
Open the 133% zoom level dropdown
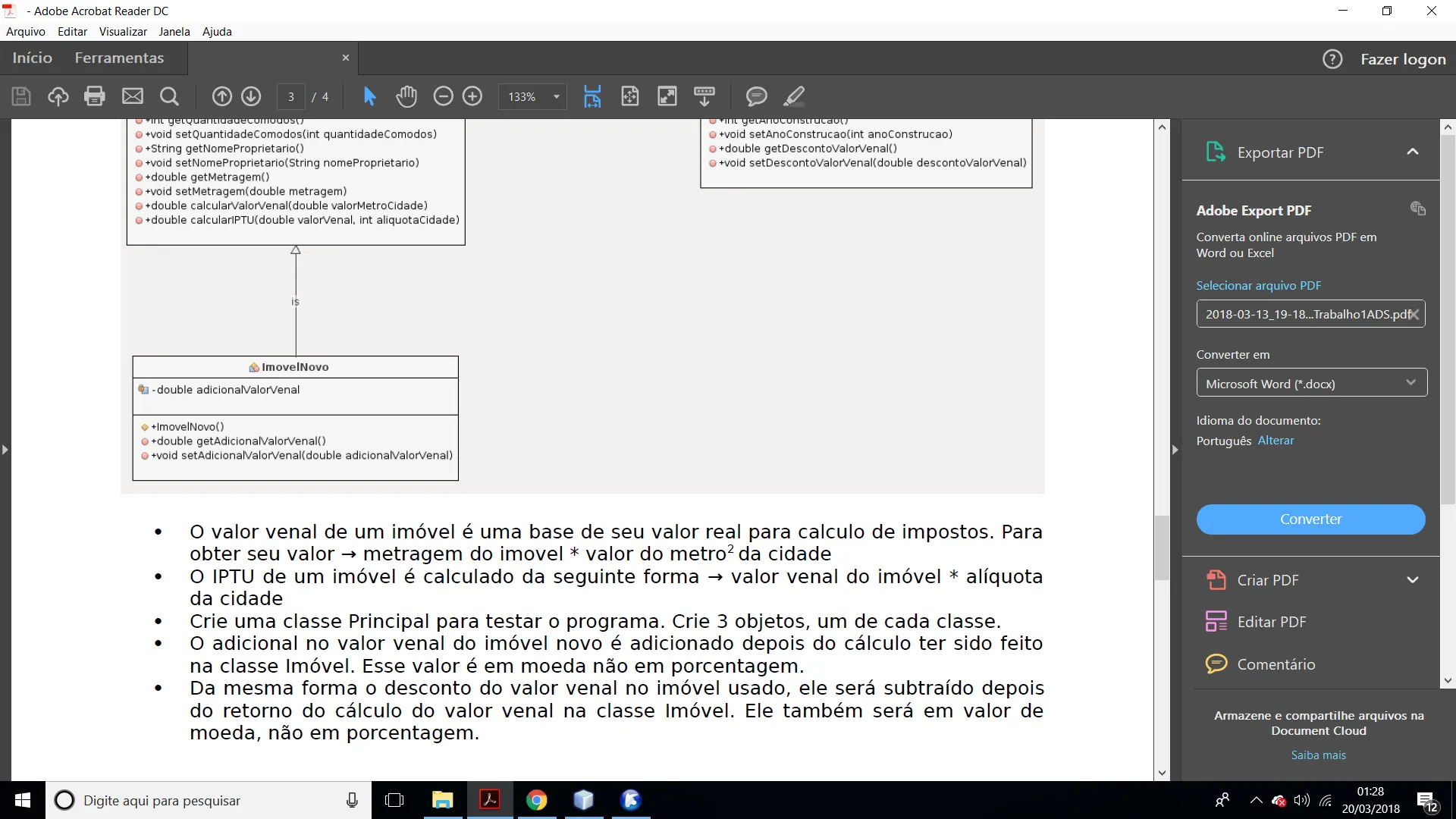pos(556,97)
